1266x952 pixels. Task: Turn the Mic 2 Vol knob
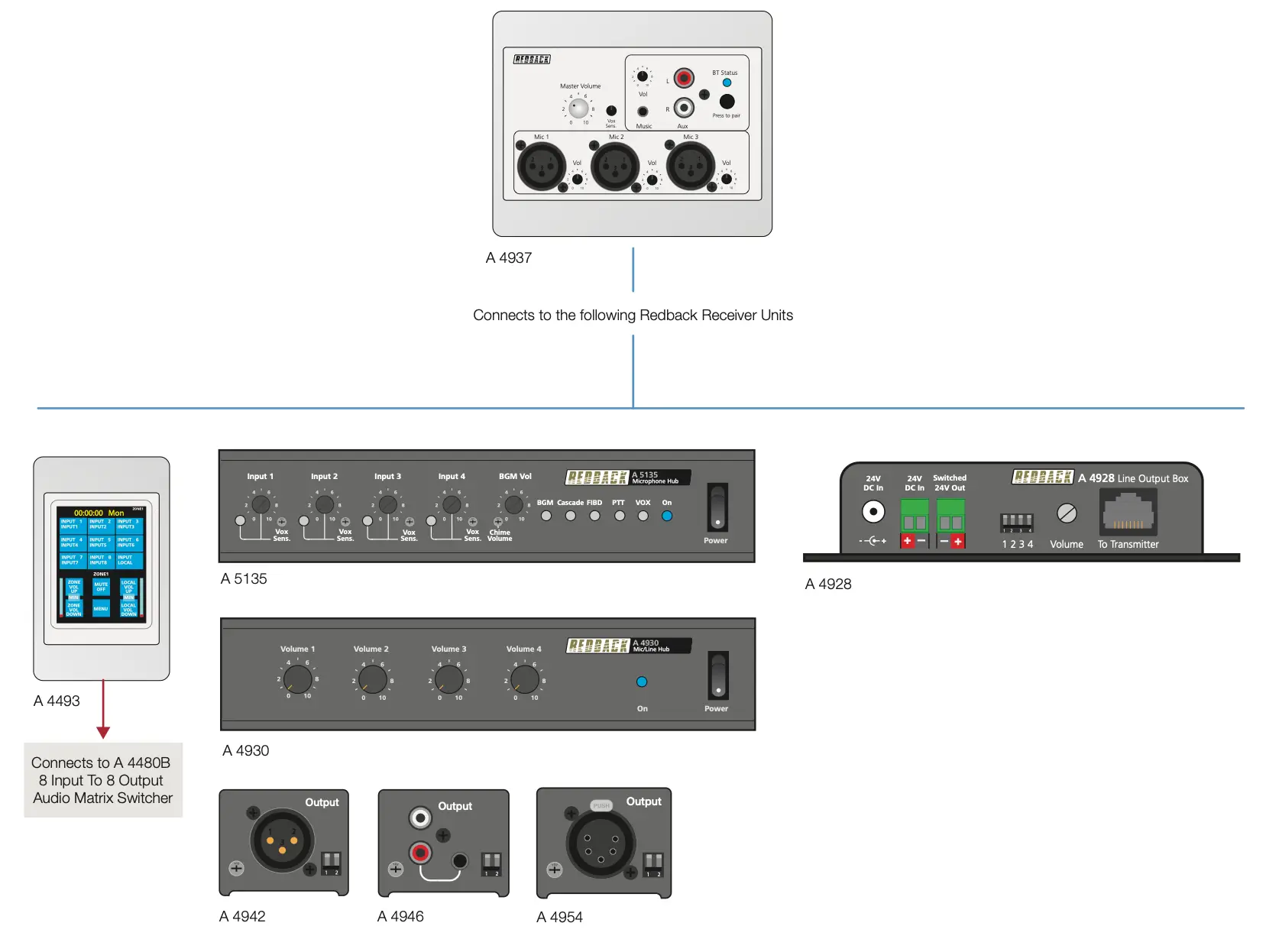click(652, 180)
